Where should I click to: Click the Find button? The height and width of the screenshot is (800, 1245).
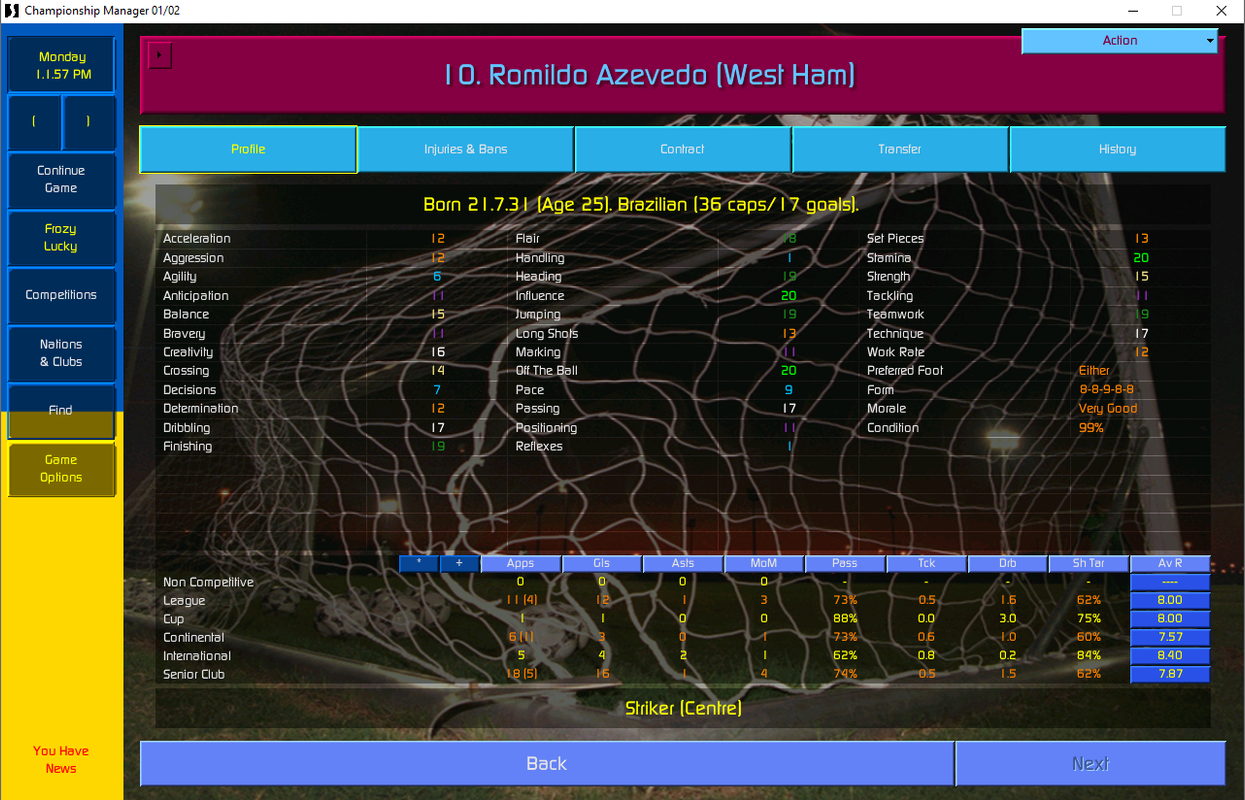(x=61, y=410)
